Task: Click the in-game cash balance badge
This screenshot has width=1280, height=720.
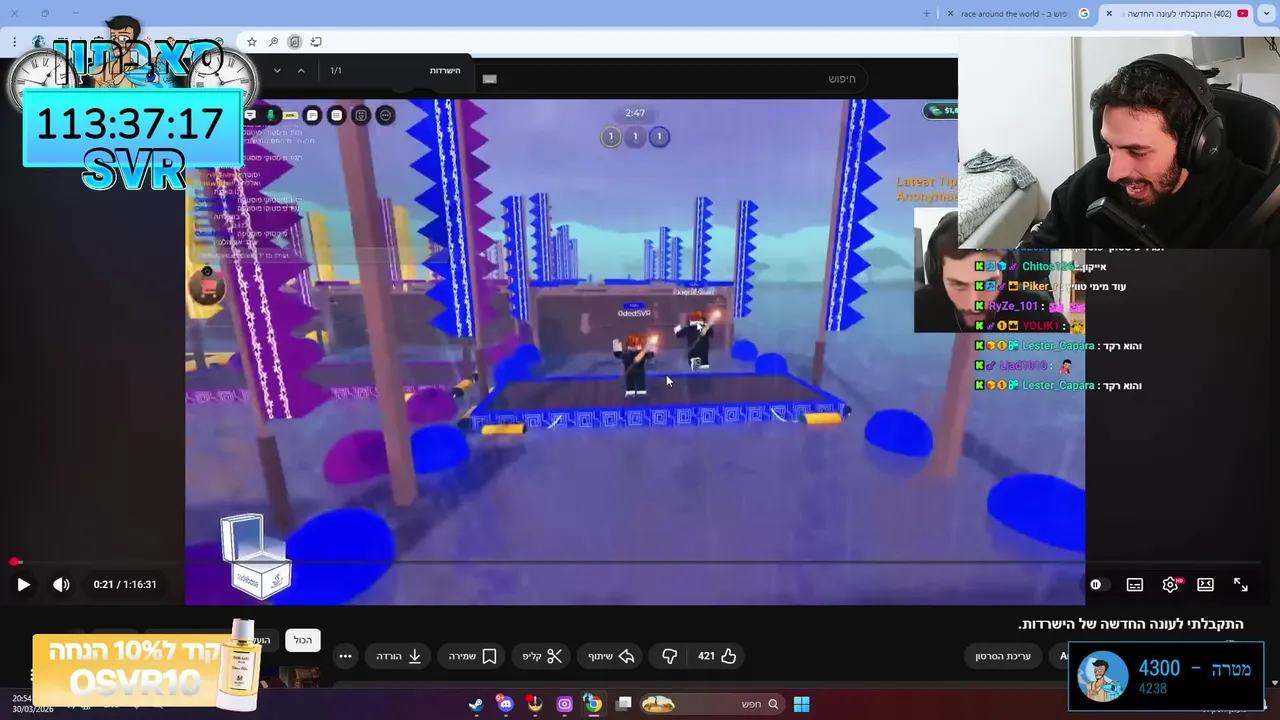Action: [942, 111]
